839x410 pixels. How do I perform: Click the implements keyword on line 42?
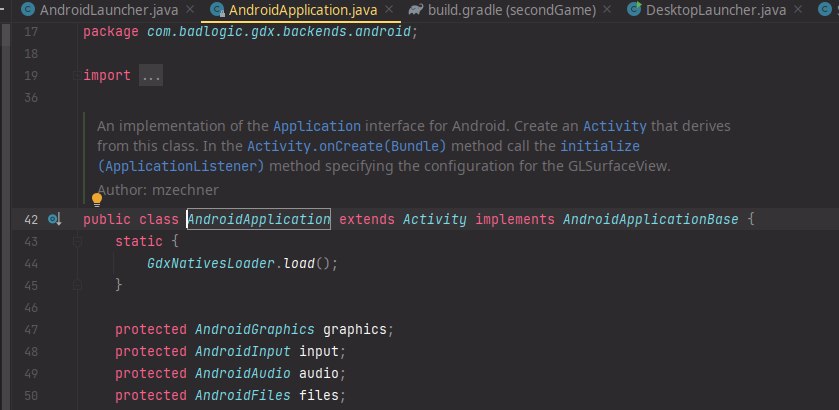coord(515,219)
